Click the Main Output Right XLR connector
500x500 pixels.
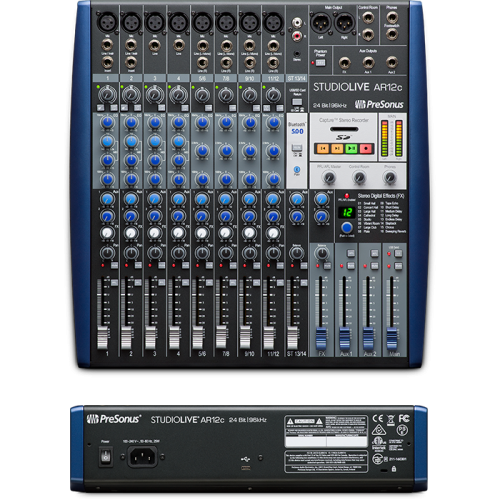[x=344, y=23]
